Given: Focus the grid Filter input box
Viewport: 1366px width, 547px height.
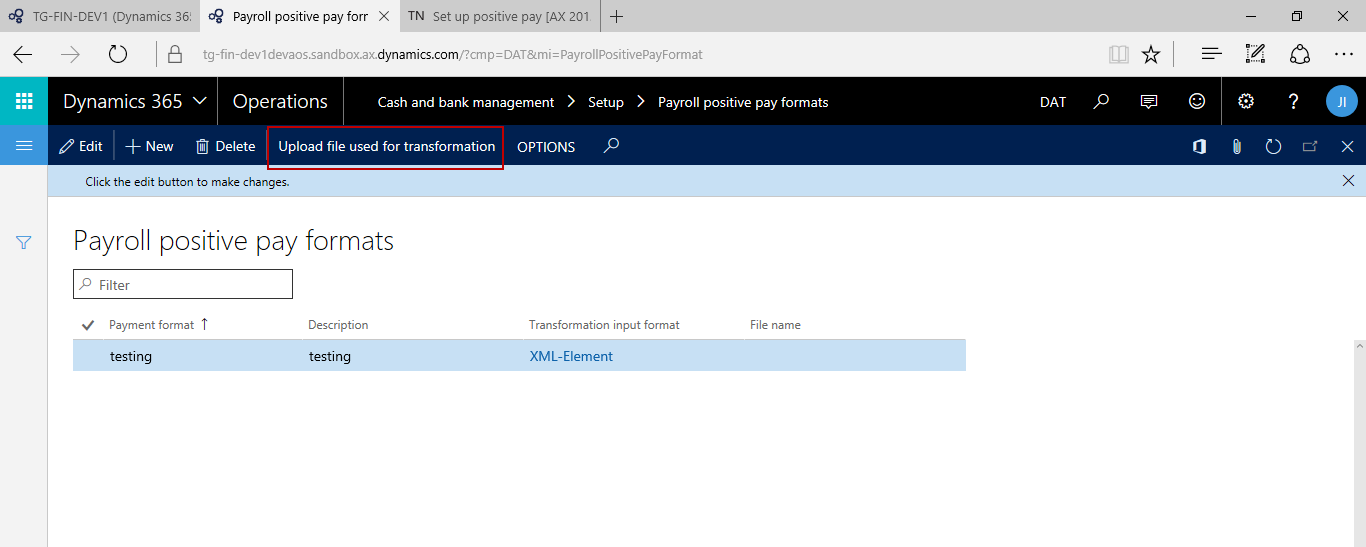Looking at the screenshot, I should [x=183, y=284].
